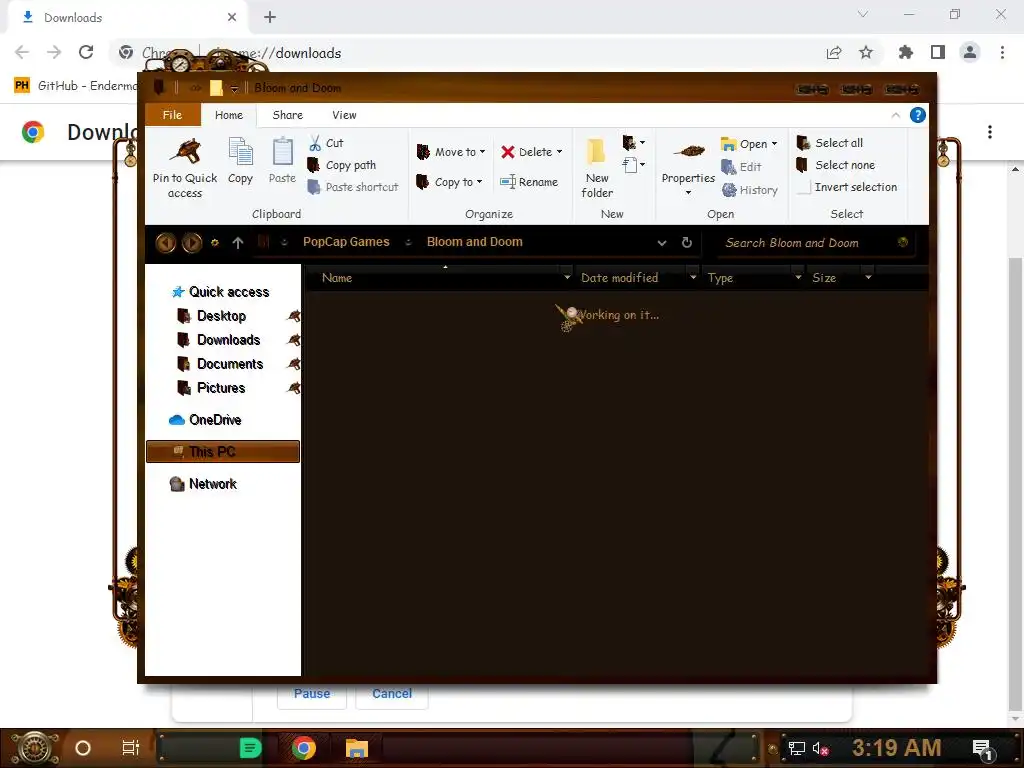Collapse the Explorer ribbon
Screen dimensions: 1024x768
pyautogui.click(x=895, y=116)
